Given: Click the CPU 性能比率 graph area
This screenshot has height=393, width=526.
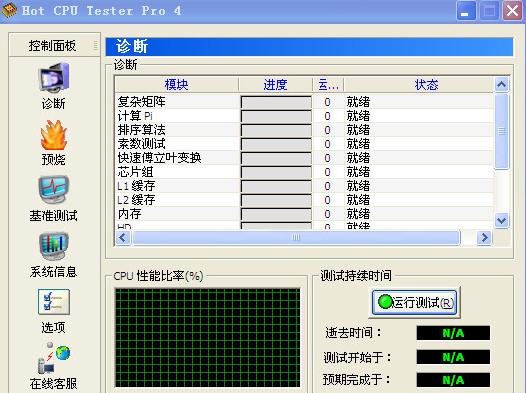Looking at the screenshot, I should (x=208, y=338).
